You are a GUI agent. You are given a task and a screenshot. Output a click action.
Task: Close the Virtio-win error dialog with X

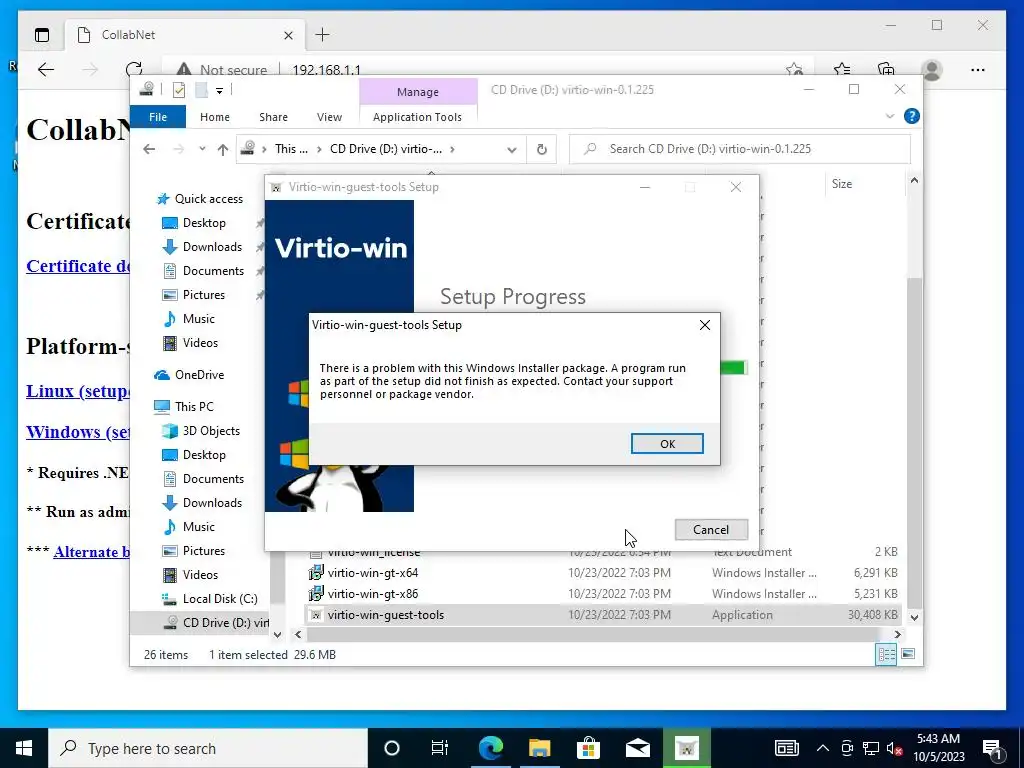(x=705, y=325)
